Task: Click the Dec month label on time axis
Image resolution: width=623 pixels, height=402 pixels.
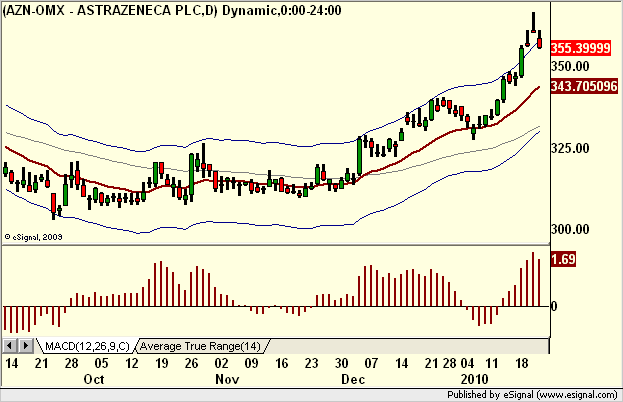Action: click(353, 379)
